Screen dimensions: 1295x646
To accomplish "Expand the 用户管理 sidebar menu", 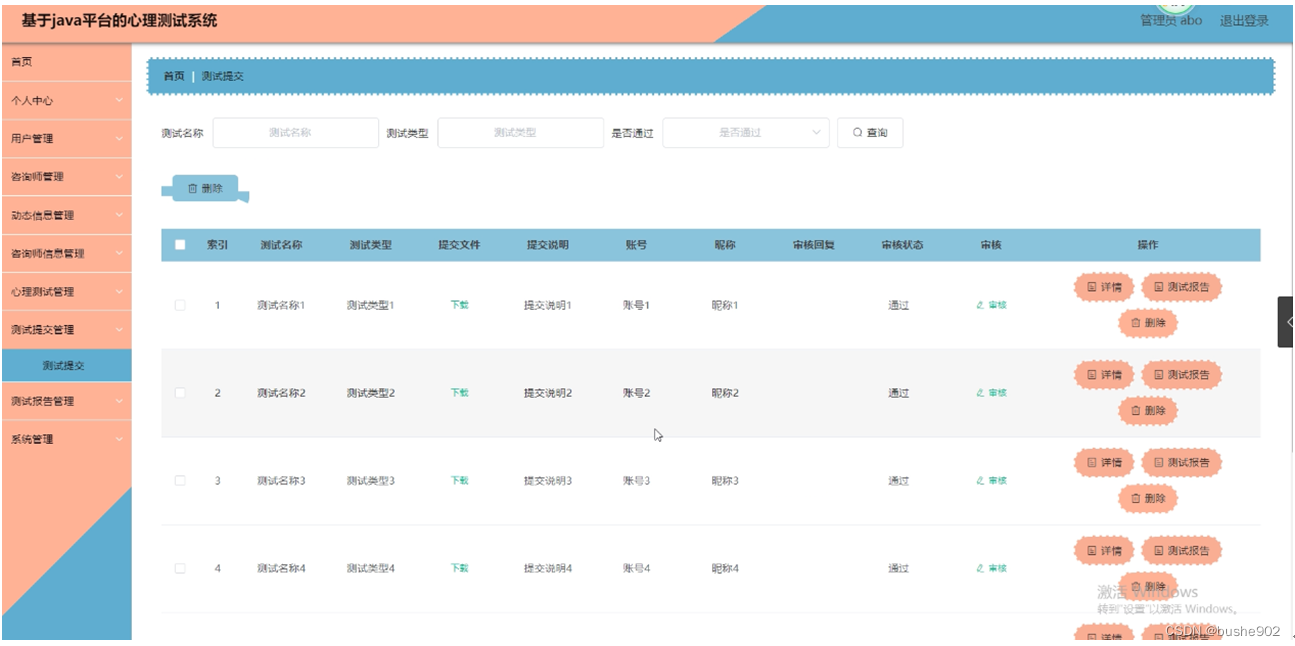I will coord(65,139).
